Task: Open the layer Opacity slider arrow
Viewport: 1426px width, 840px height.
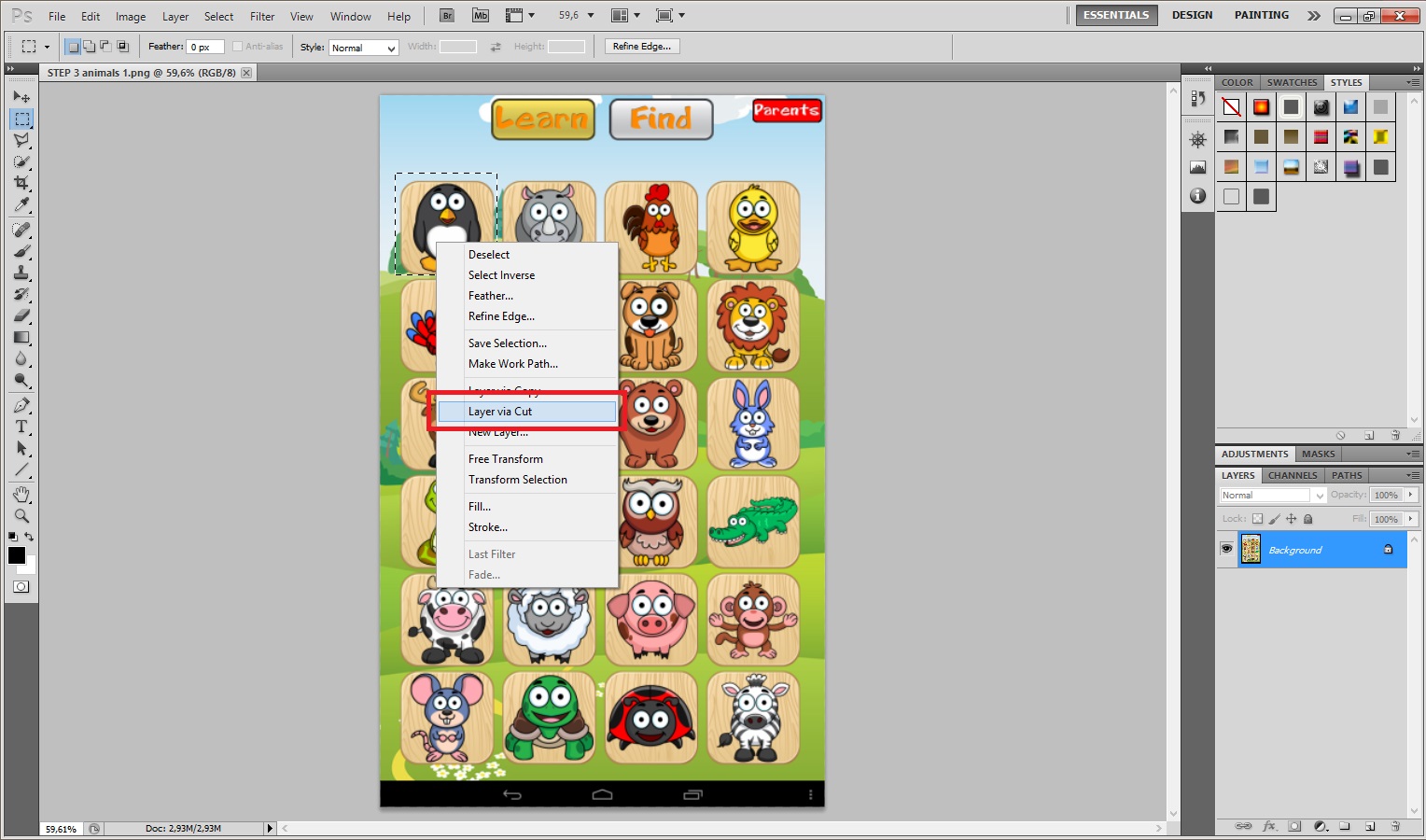Action: coord(1411,495)
